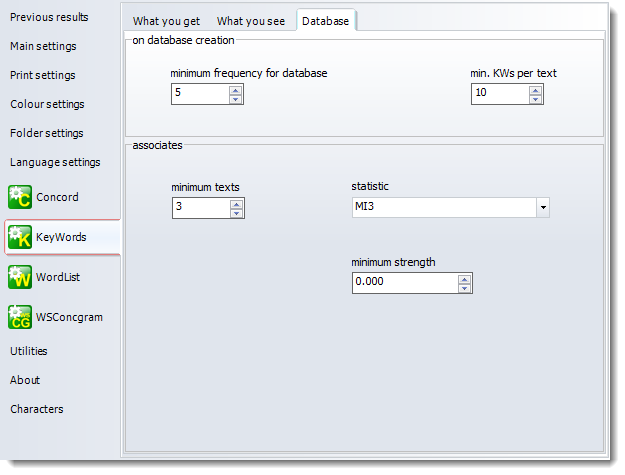Open Previous results section
This screenshot has height=475, width=625.
(49, 17)
